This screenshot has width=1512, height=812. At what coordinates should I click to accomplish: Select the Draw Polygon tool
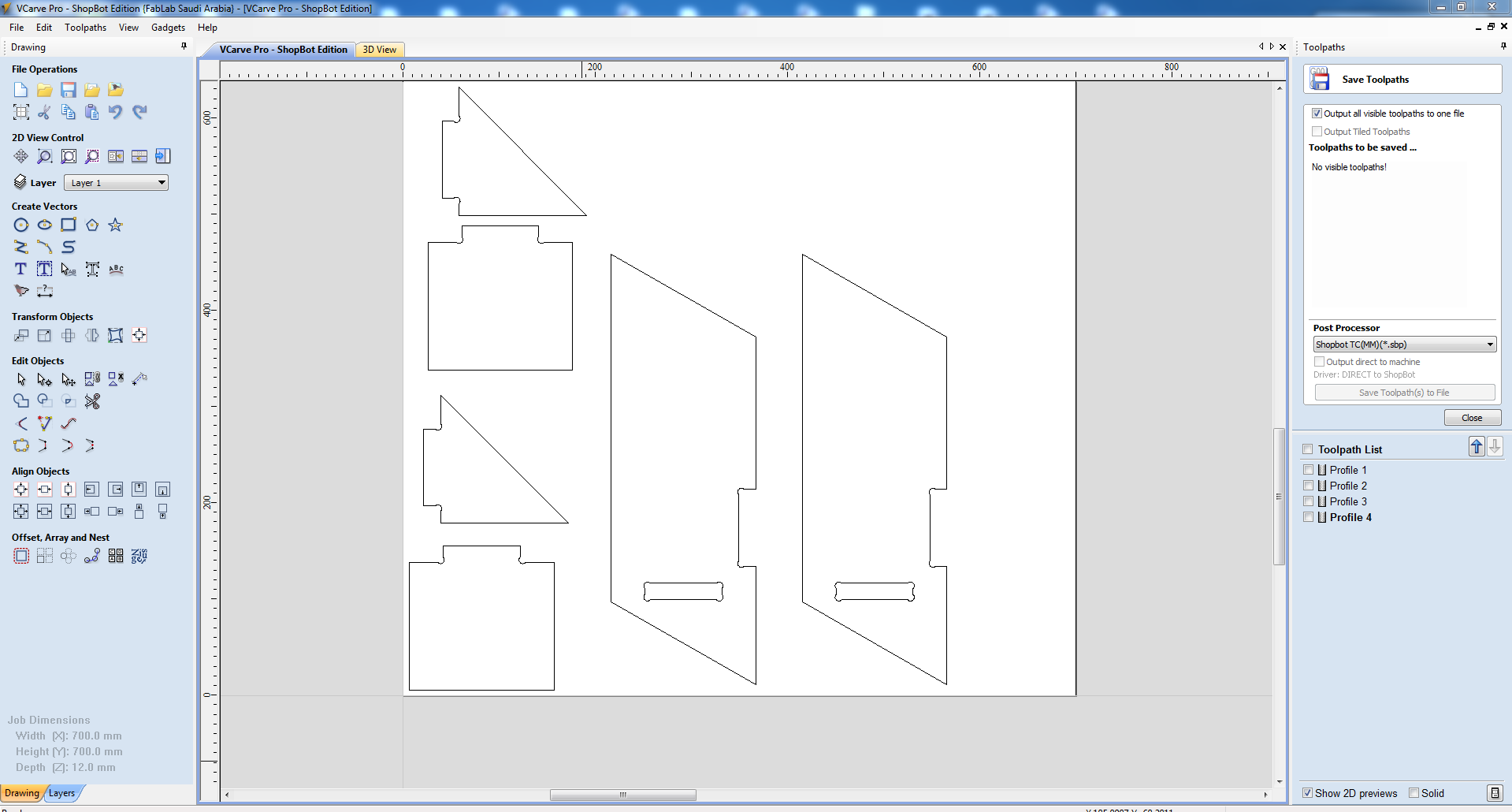(92, 225)
